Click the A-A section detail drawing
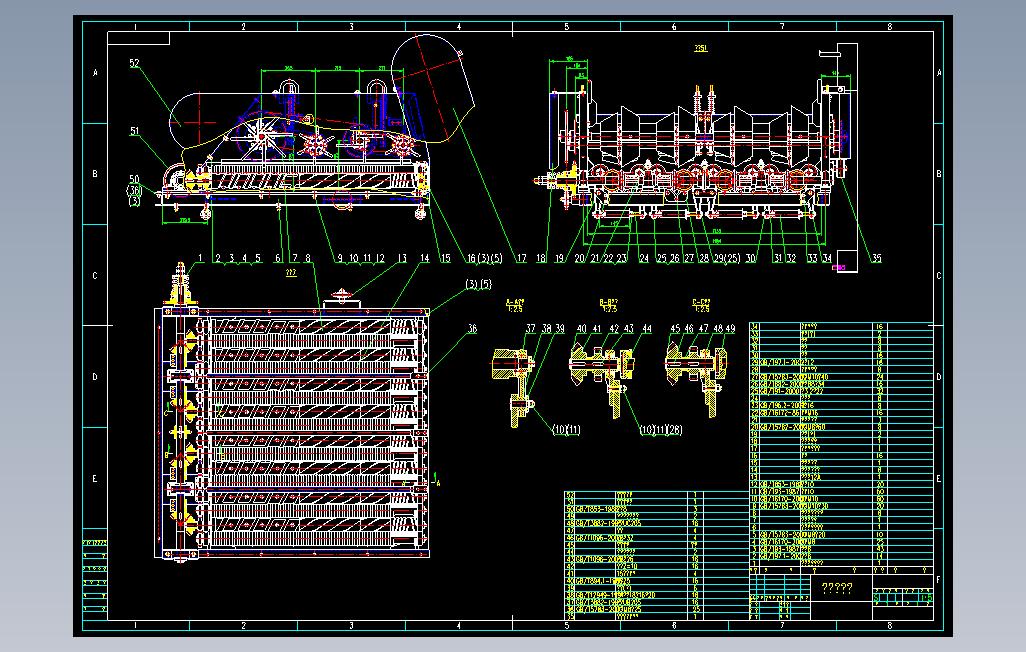The width and height of the screenshot is (1026, 652). point(516,388)
